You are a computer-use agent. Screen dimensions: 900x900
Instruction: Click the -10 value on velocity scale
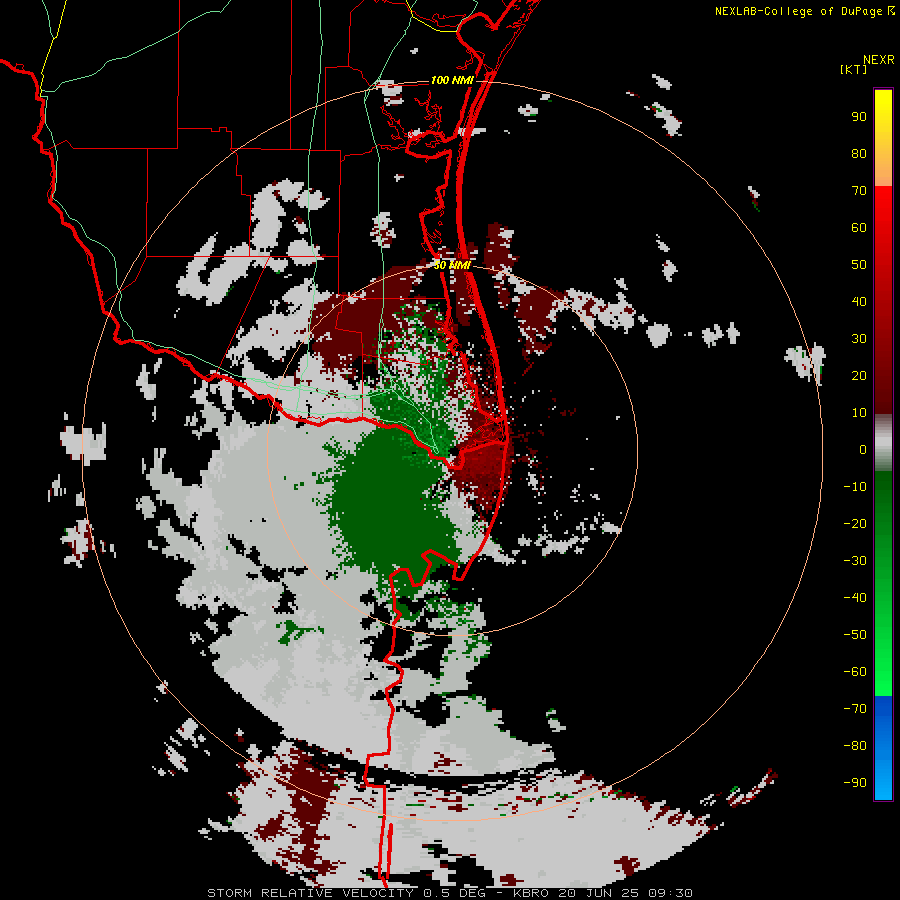[x=855, y=487]
